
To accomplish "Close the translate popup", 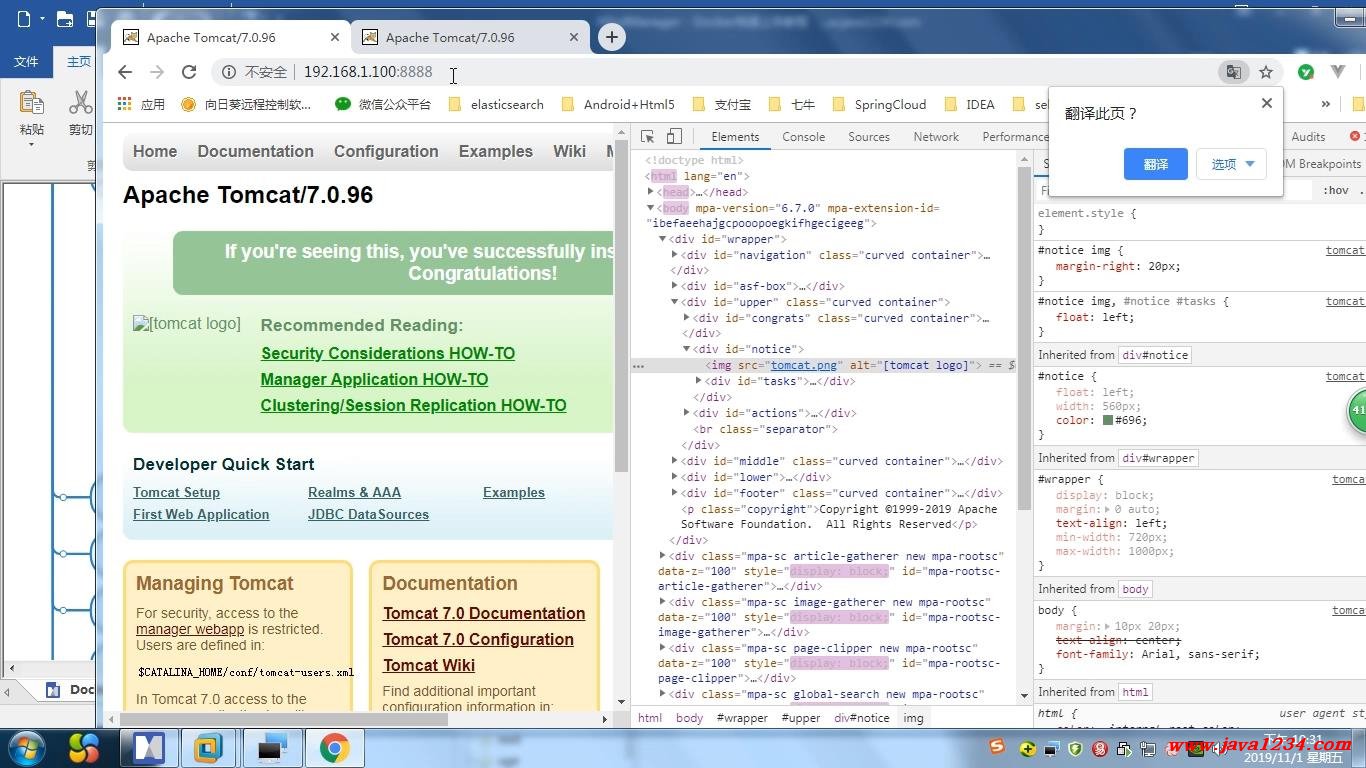I will tap(1267, 103).
